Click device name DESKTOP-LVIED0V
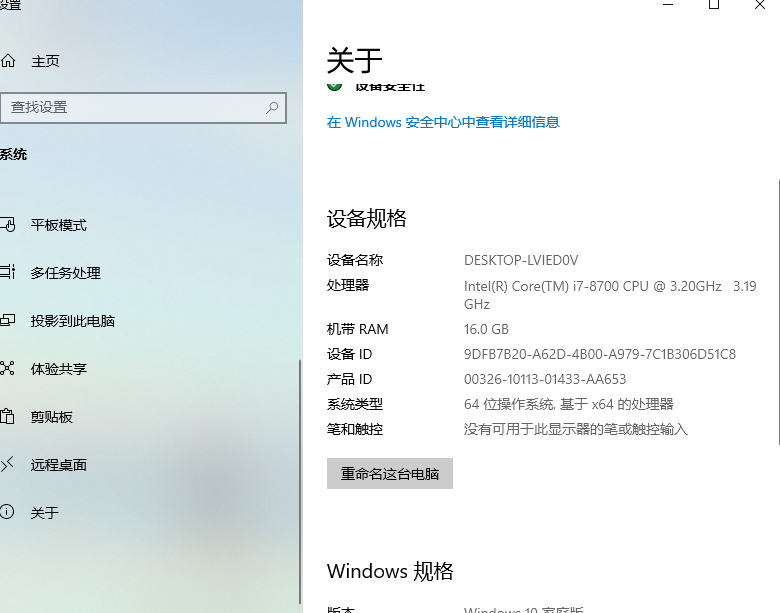The width and height of the screenshot is (780, 613). [521, 260]
